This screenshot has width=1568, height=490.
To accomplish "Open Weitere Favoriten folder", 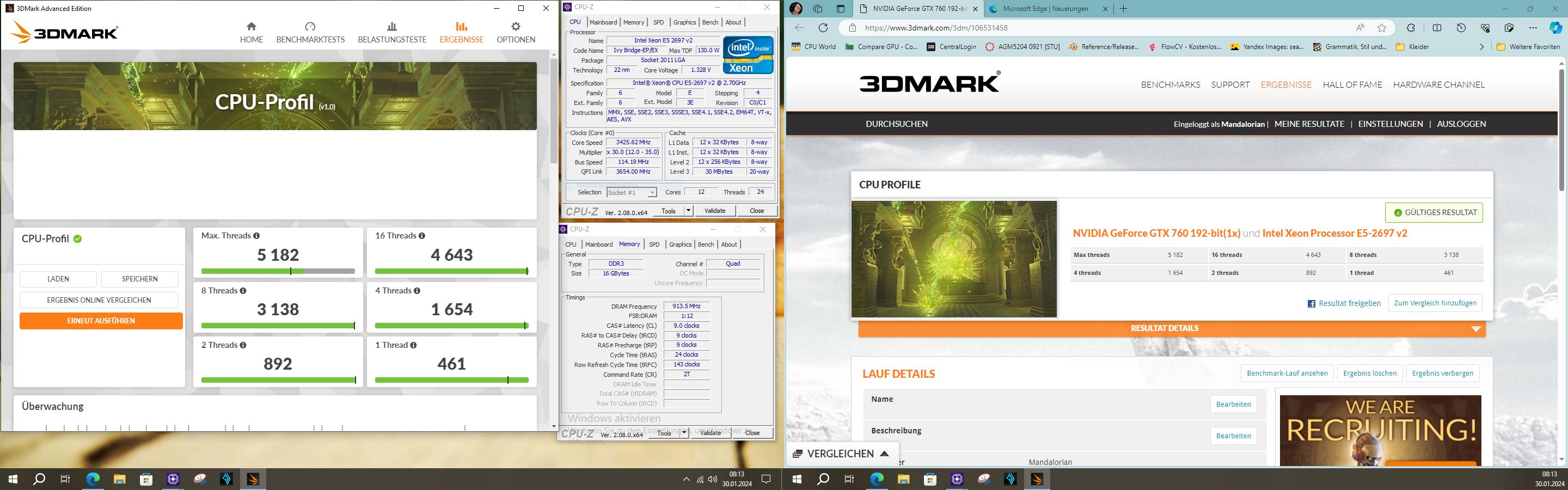I will (1528, 47).
